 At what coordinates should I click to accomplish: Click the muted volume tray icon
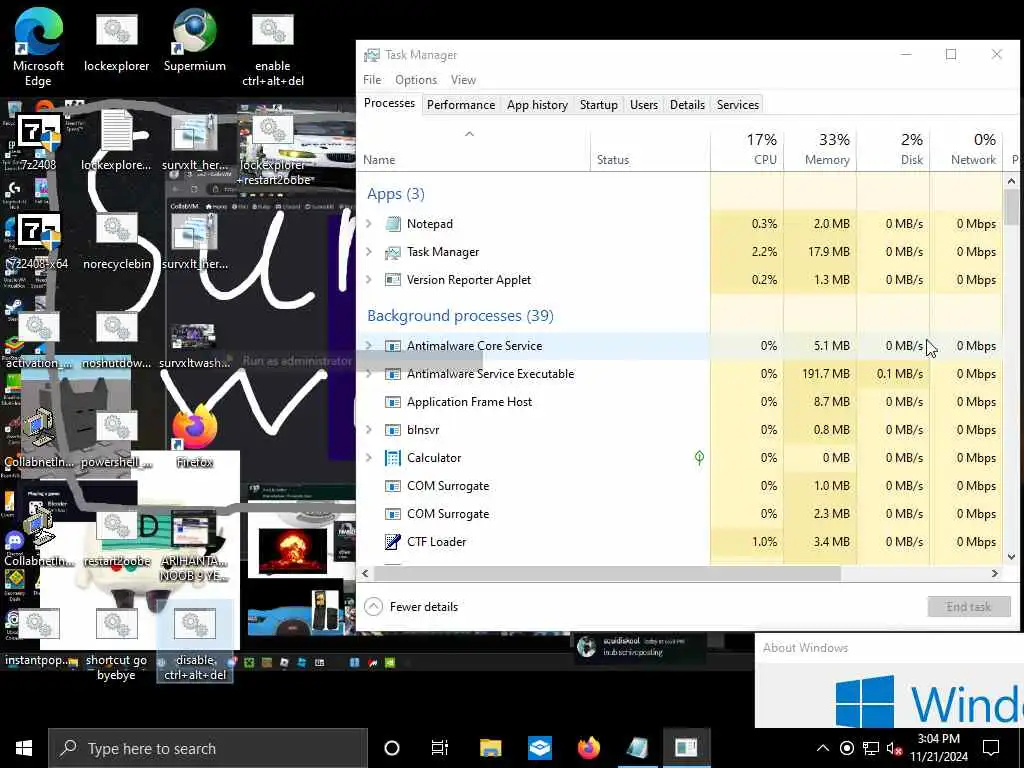pyautogui.click(x=894, y=748)
